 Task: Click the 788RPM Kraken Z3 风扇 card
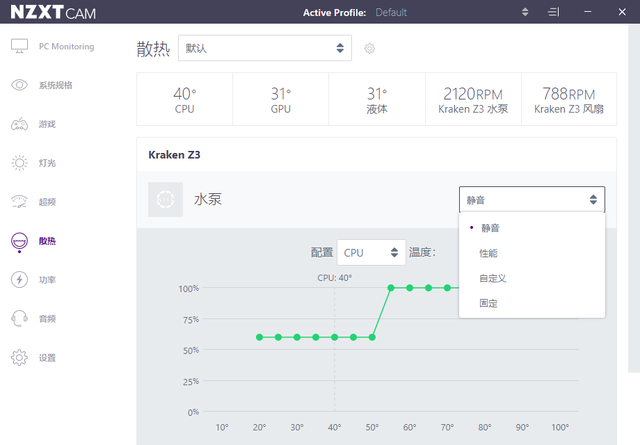(x=569, y=99)
